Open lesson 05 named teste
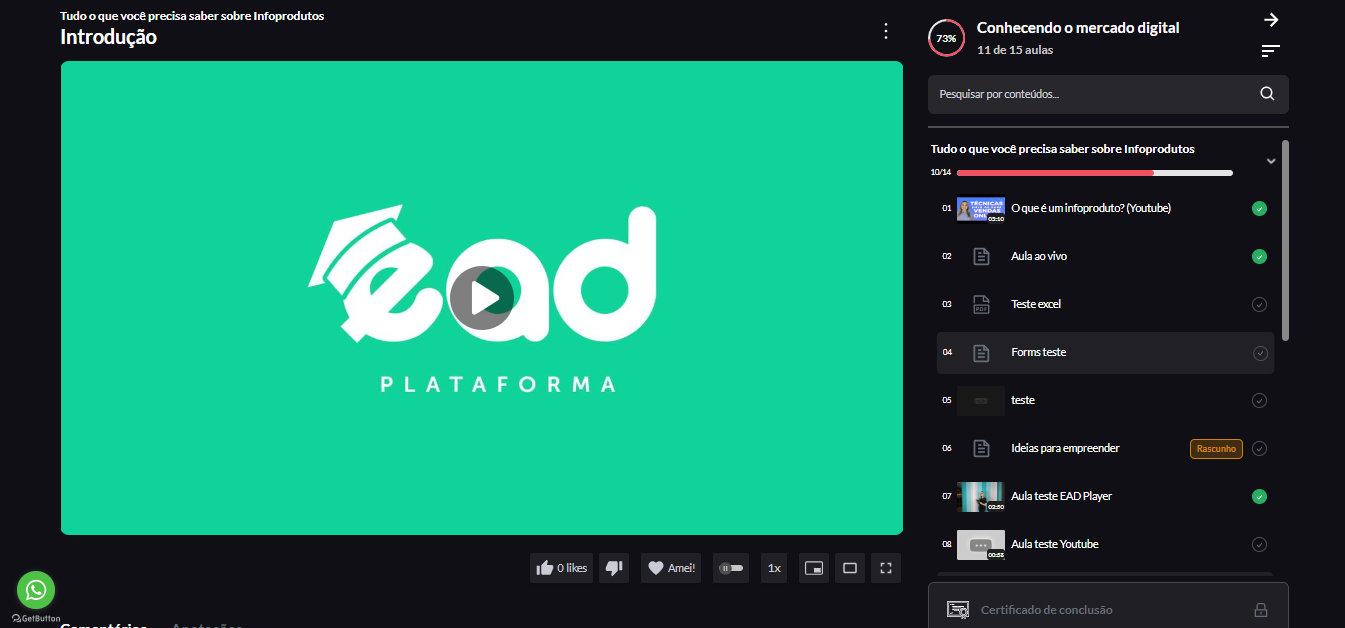Image resolution: width=1345 pixels, height=628 pixels. point(1023,400)
